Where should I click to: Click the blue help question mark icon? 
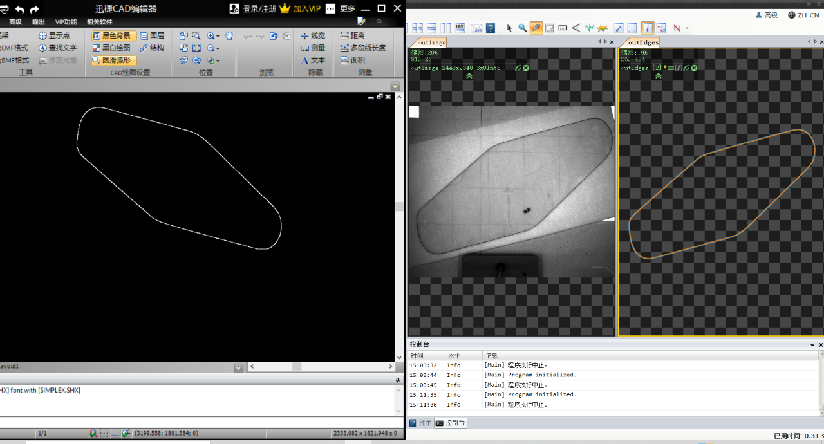tap(490, 28)
